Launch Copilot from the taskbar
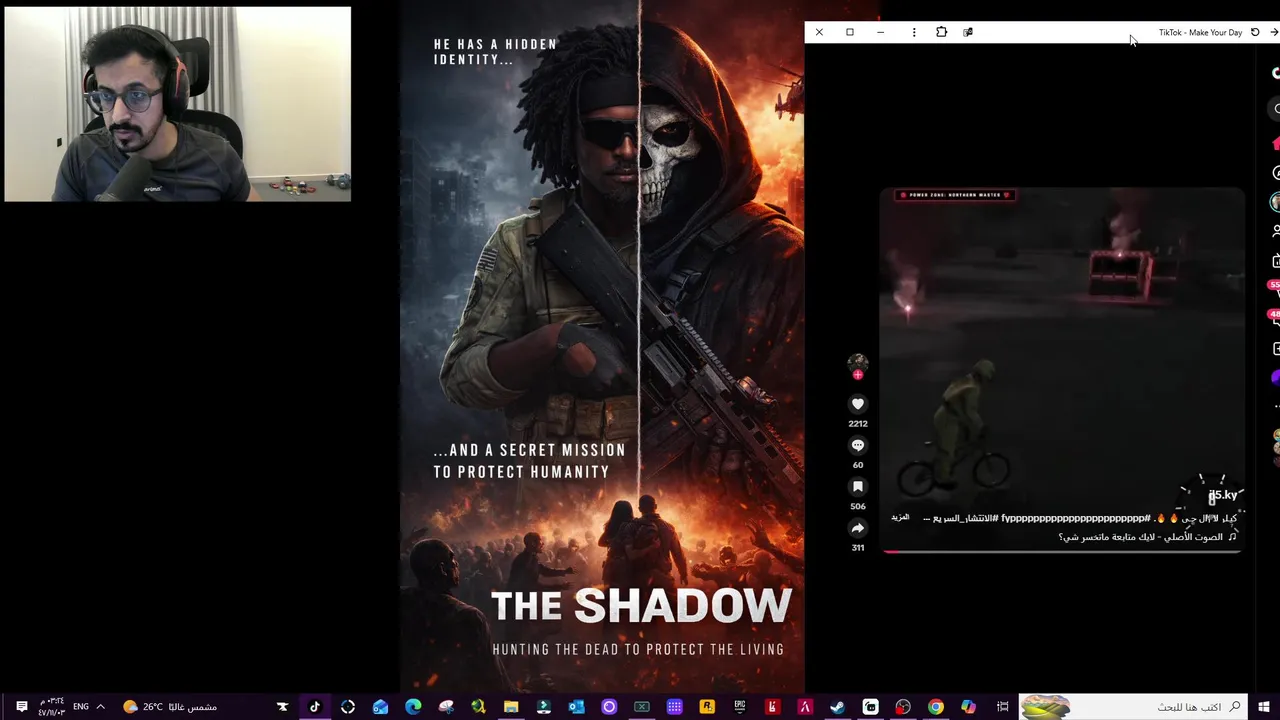Image resolution: width=1280 pixels, height=720 pixels. (x=968, y=707)
